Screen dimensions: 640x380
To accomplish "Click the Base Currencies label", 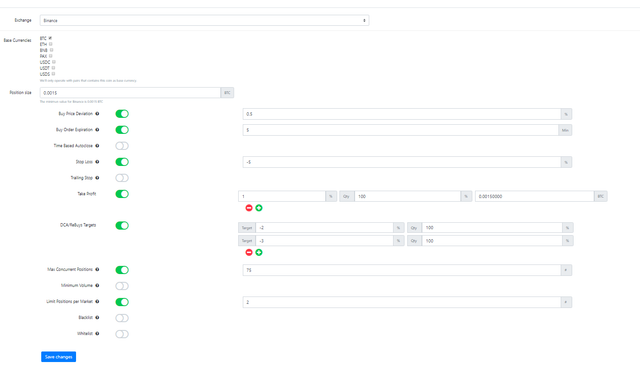I will (17, 40).
